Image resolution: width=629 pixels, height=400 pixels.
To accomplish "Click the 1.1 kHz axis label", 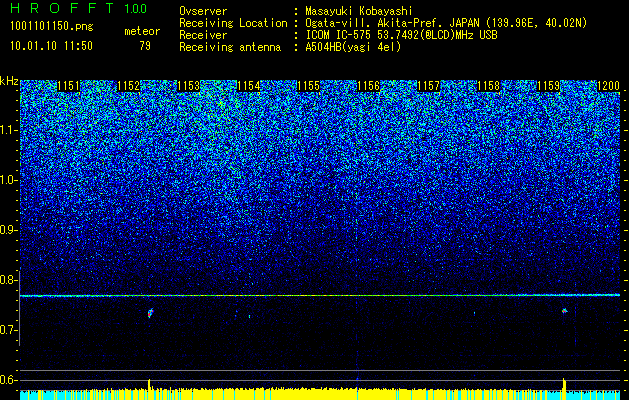I will coord(9,130).
